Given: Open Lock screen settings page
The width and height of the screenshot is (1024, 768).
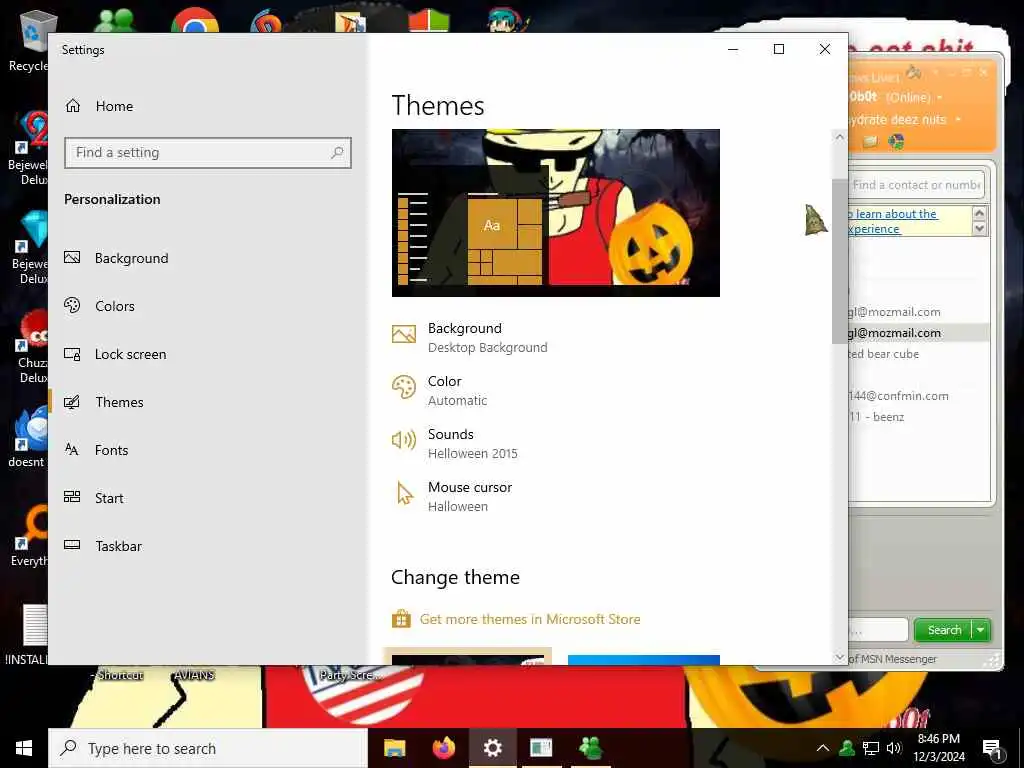Looking at the screenshot, I should [x=115, y=354].
